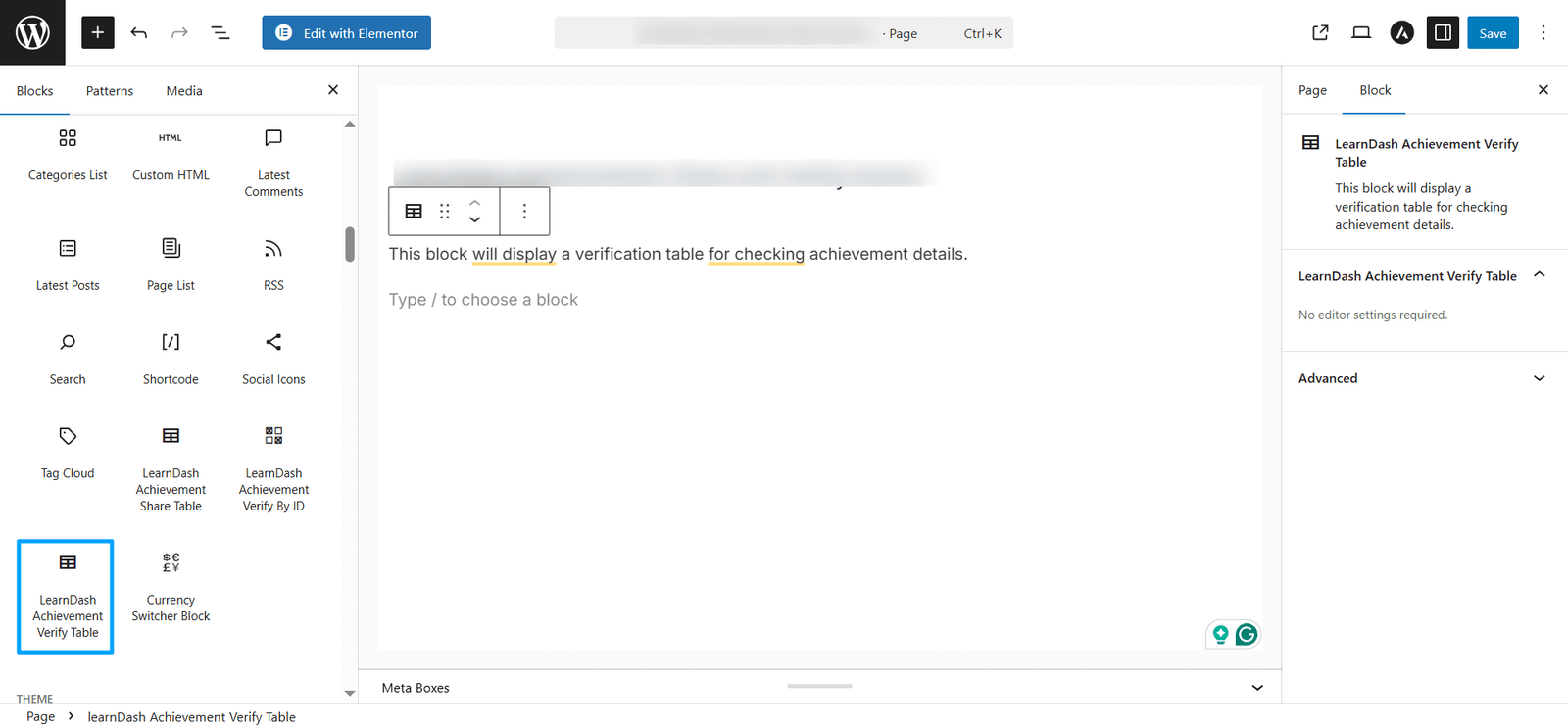Expand the Meta Boxes section
The height and width of the screenshot is (728, 1568).
point(819,688)
